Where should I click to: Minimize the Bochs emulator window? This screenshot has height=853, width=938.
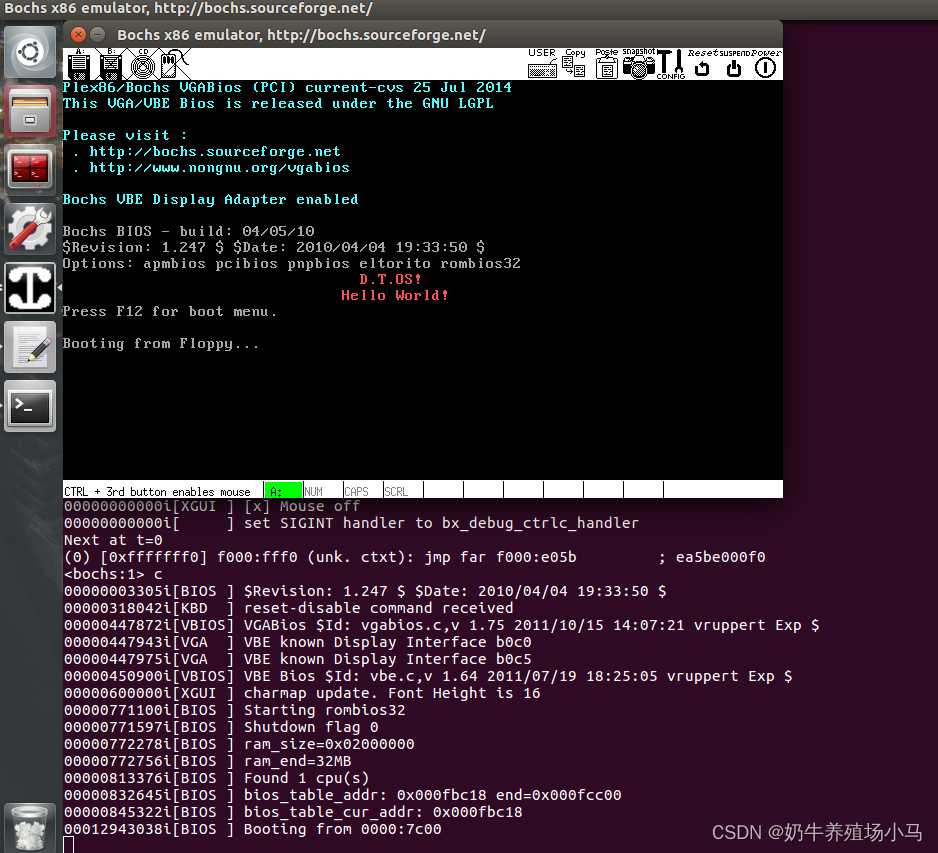pos(98,35)
